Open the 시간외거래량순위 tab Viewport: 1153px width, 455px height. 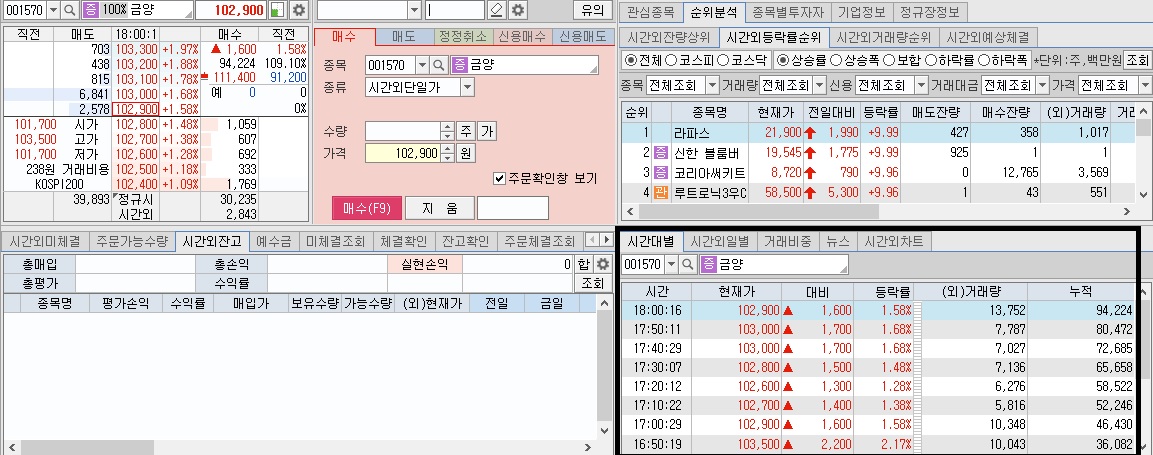884,37
